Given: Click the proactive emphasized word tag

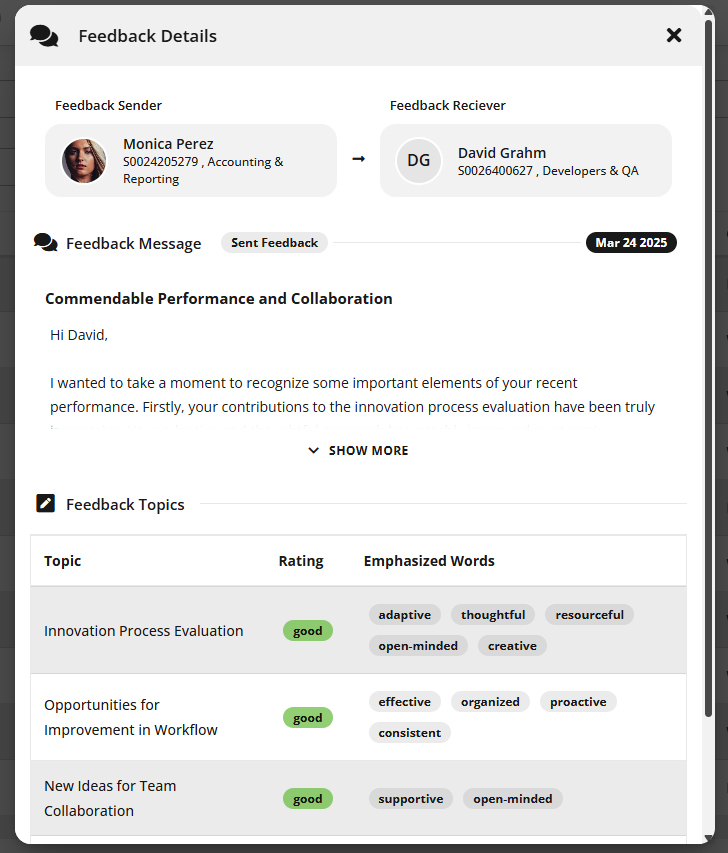Looking at the screenshot, I should click(x=578, y=702).
